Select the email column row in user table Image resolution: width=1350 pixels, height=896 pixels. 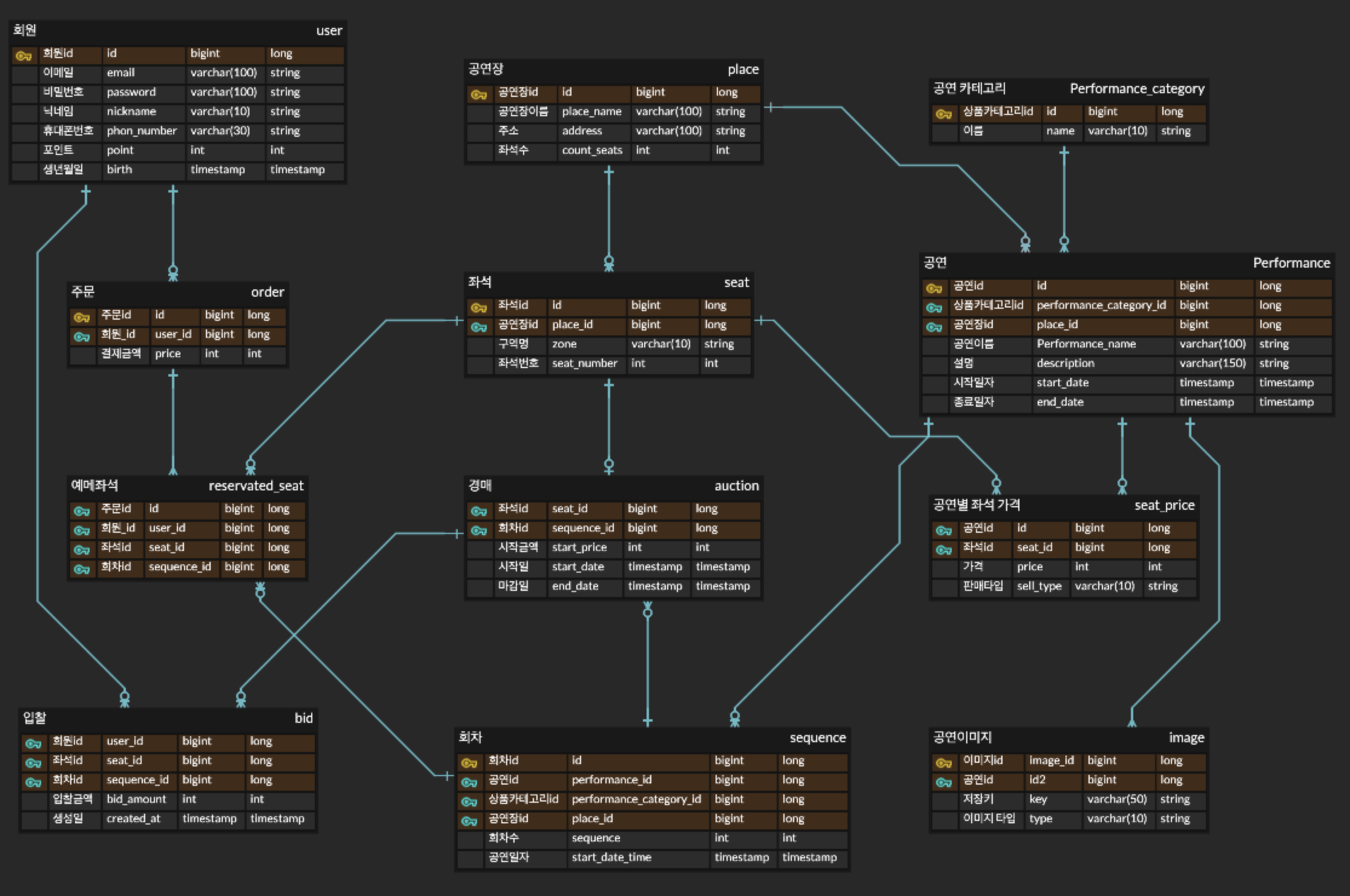[x=121, y=73]
